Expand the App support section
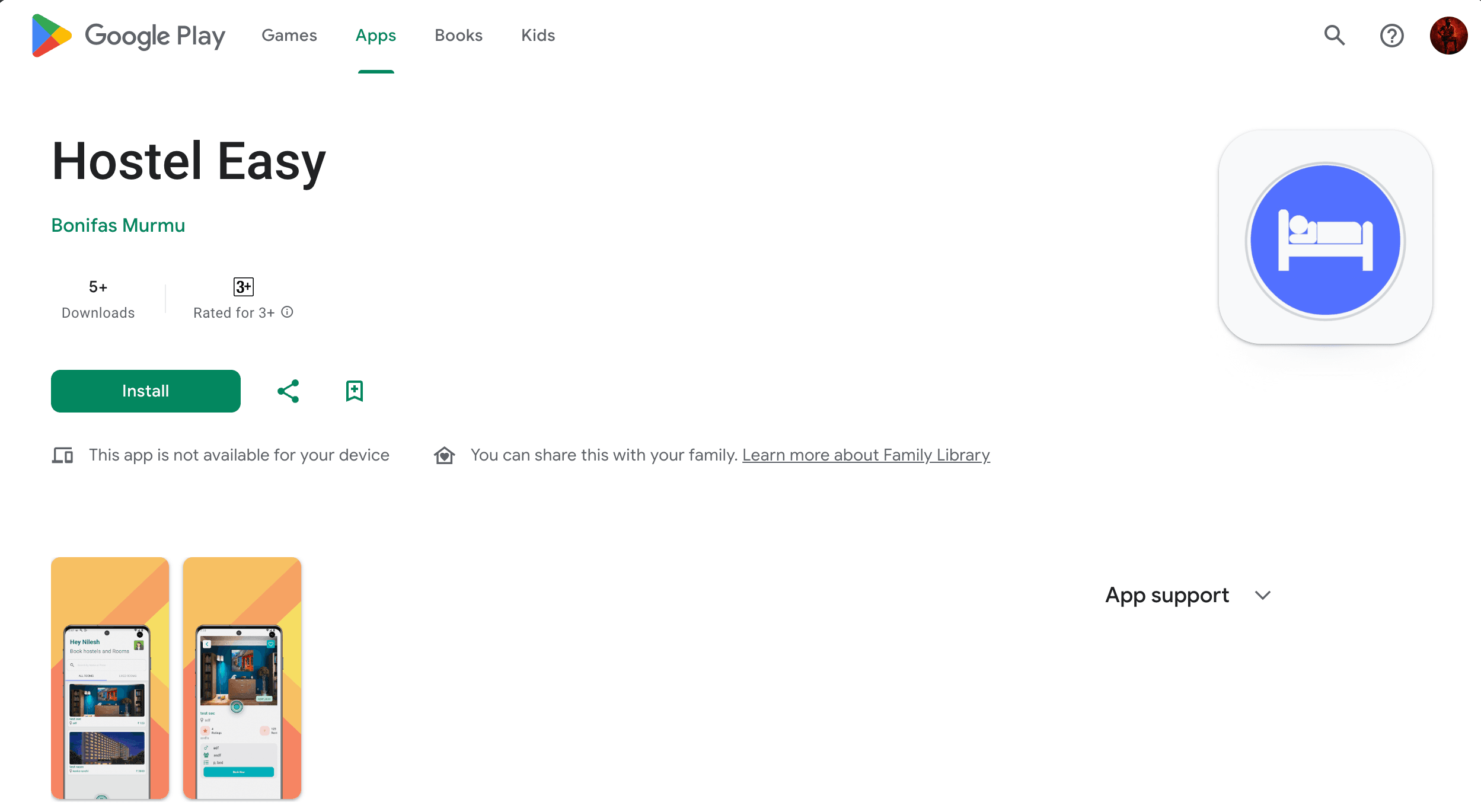 point(1167,595)
